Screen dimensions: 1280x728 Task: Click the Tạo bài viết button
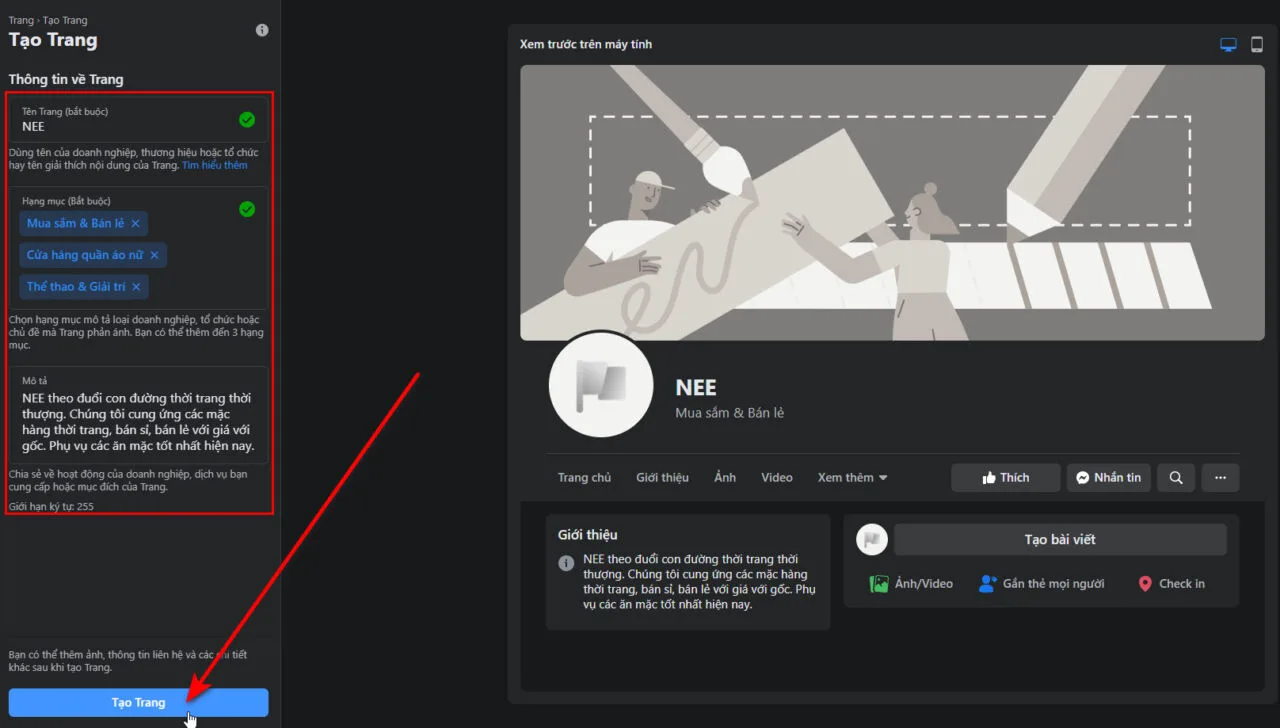click(x=1060, y=540)
